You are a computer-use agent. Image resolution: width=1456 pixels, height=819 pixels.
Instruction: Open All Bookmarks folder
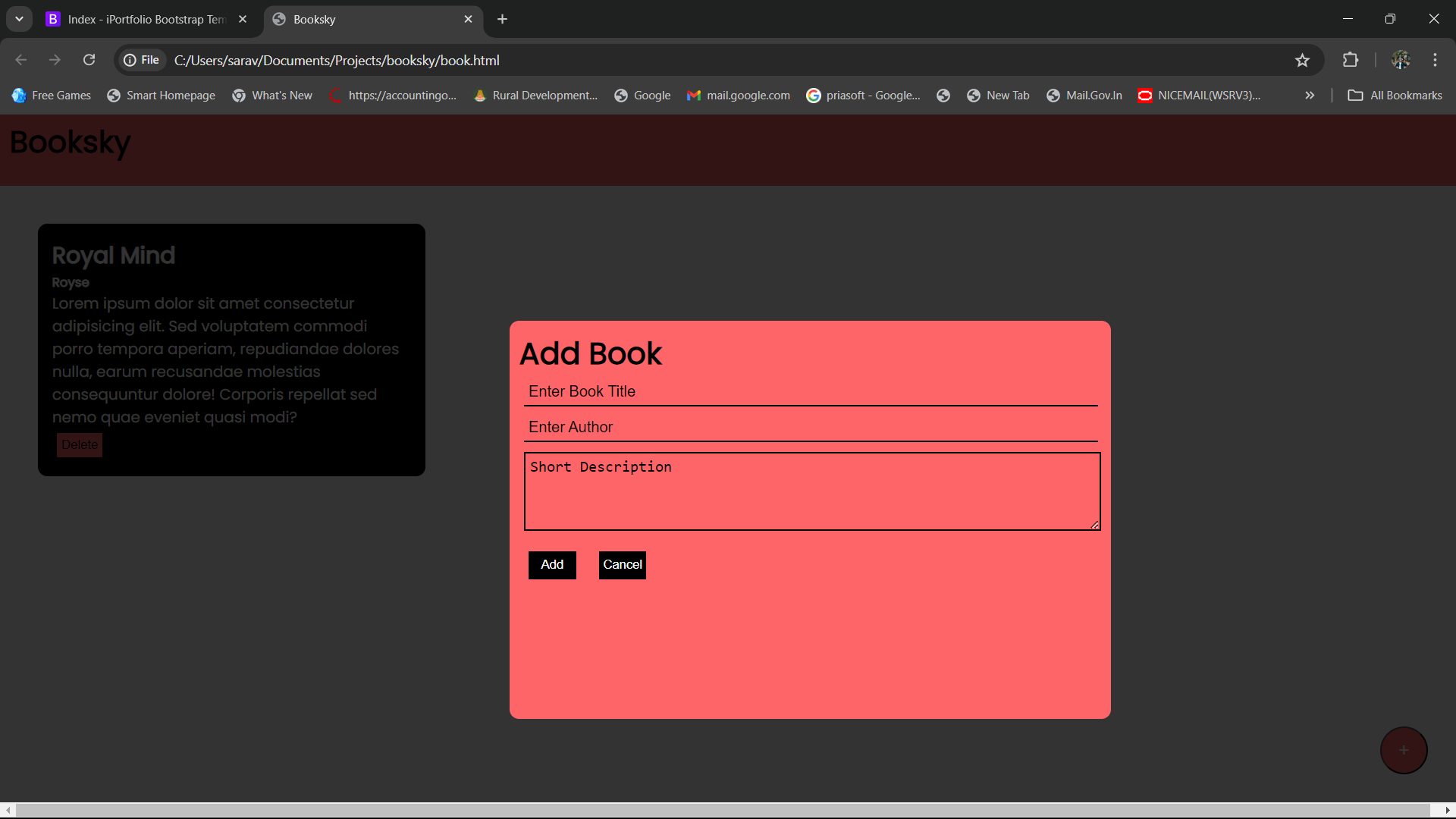(x=1395, y=96)
